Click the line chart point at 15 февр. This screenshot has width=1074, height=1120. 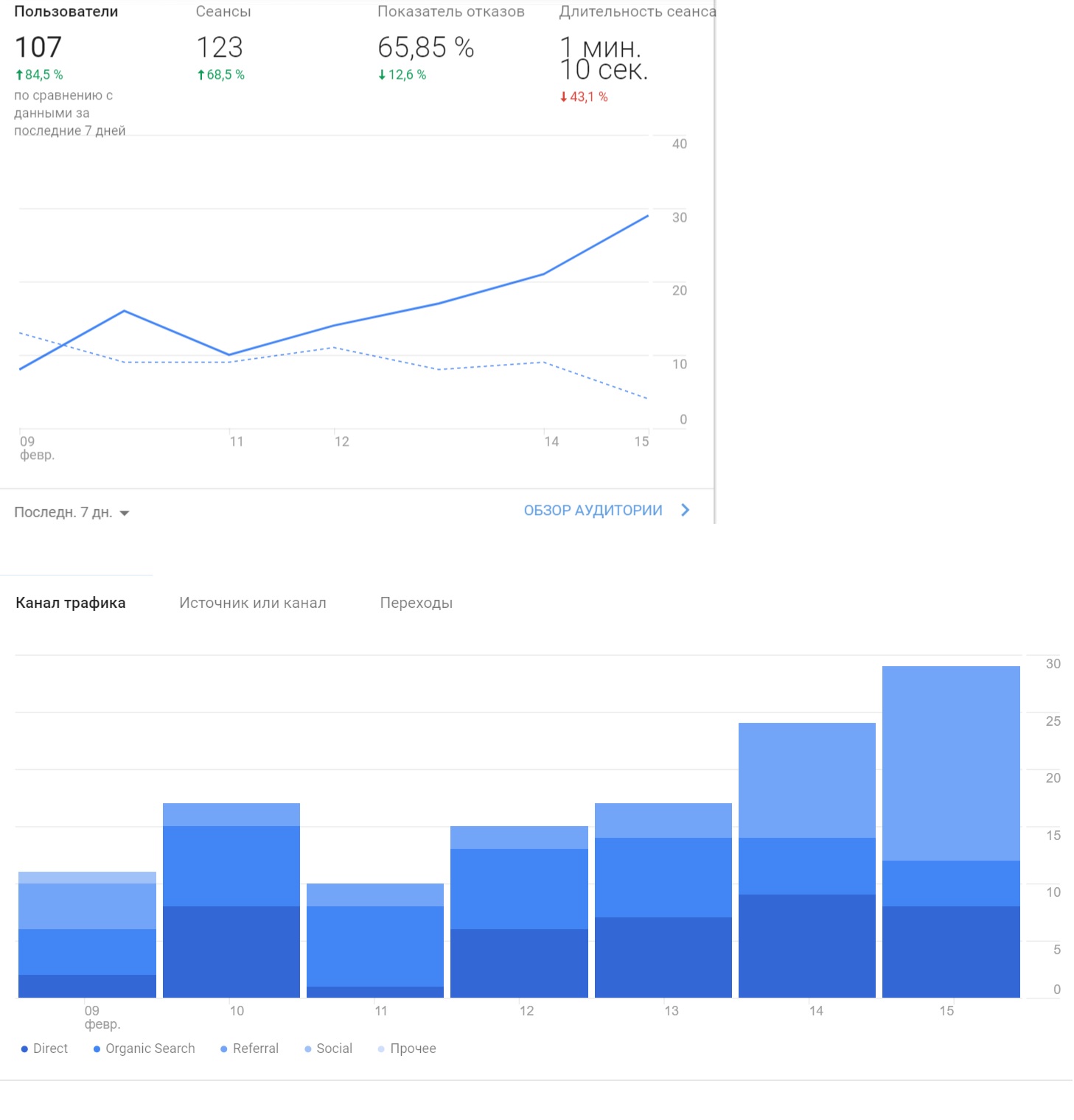point(648,216)
